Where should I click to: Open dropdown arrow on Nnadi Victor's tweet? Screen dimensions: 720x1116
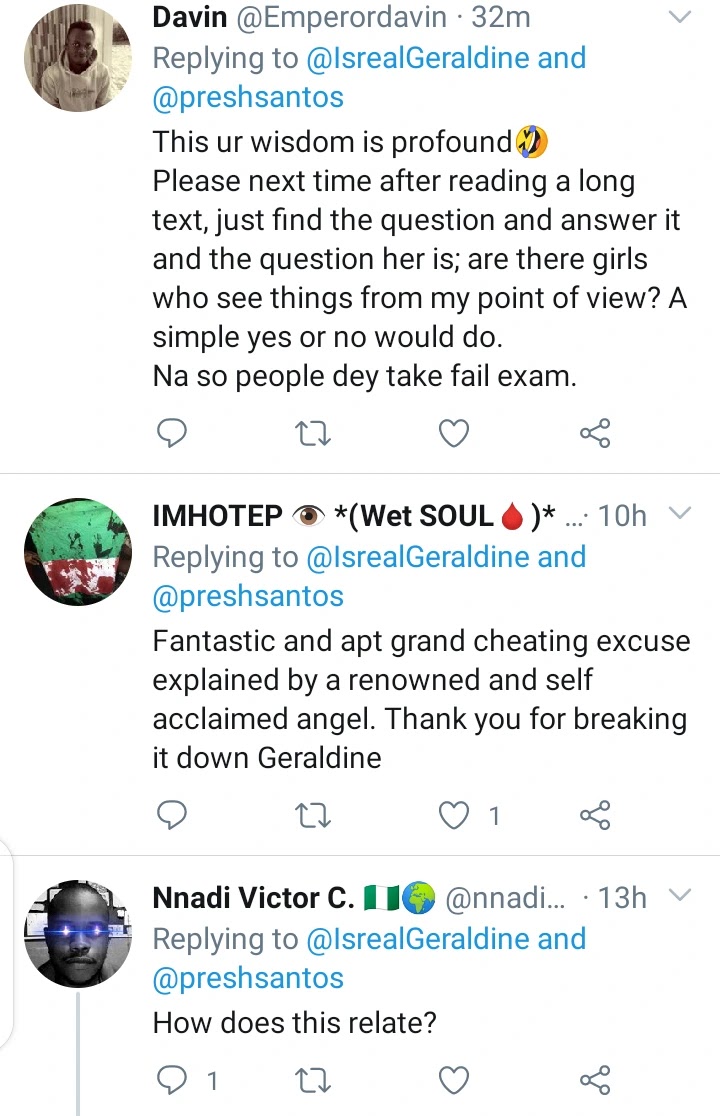[679, 897]
